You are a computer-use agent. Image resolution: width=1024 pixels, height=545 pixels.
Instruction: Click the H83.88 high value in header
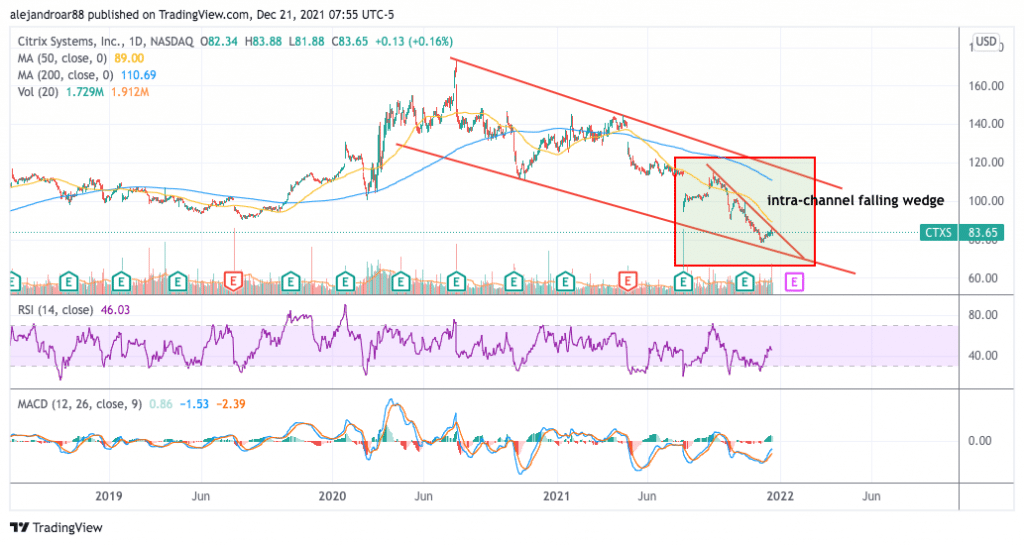tap(263, 42)
